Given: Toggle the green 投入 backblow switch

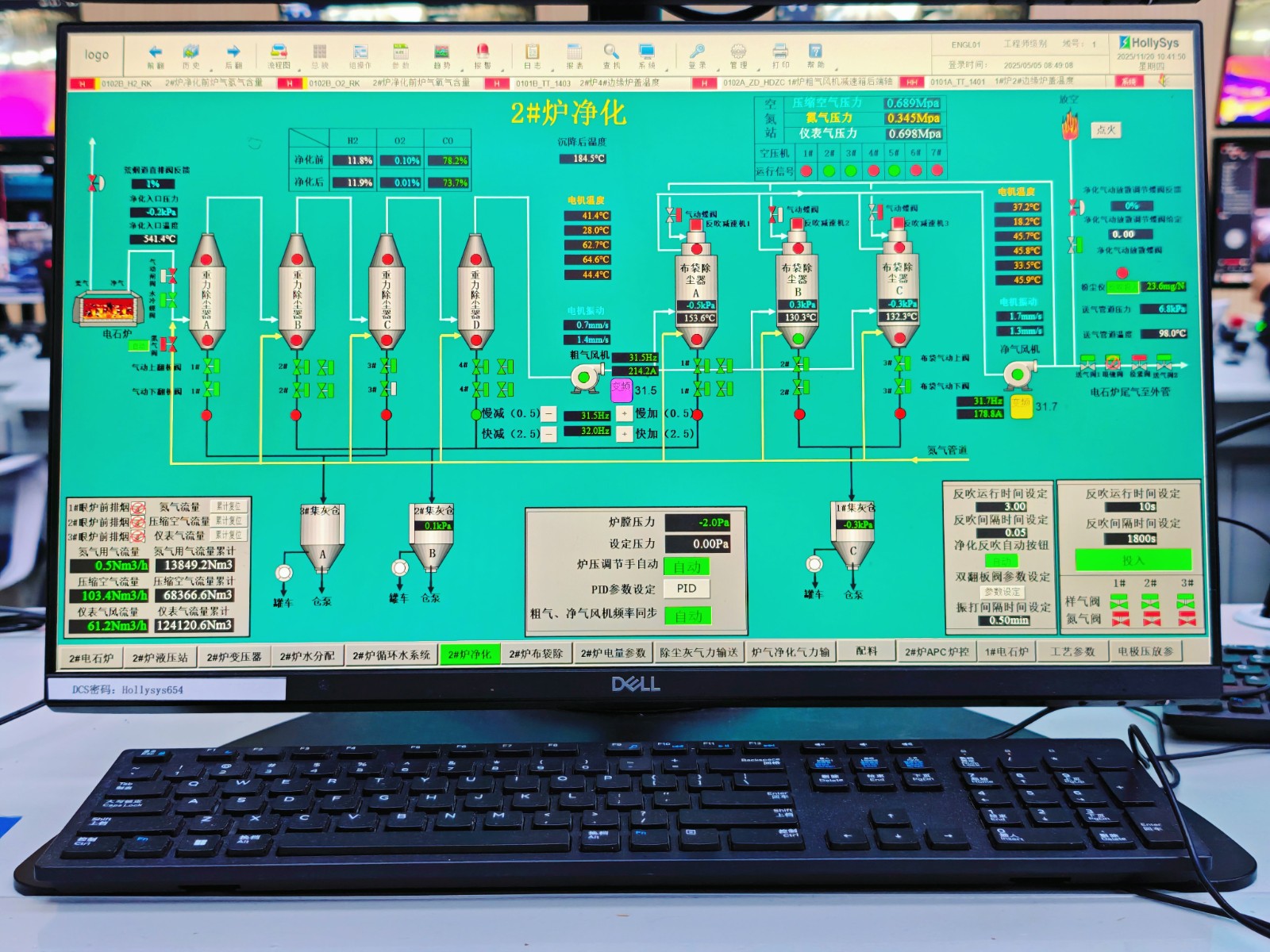Looking at the screenshot, I should click(1133, 560).
